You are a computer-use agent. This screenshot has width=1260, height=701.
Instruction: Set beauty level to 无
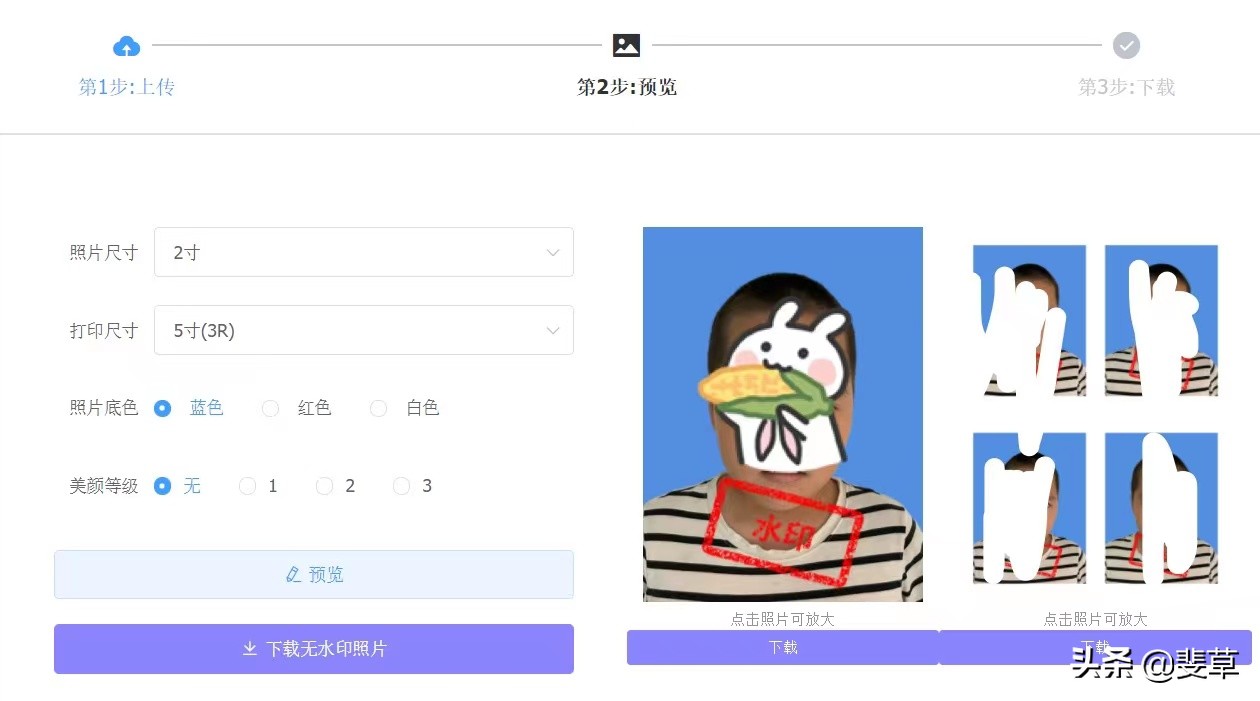(x=163, y=486)
